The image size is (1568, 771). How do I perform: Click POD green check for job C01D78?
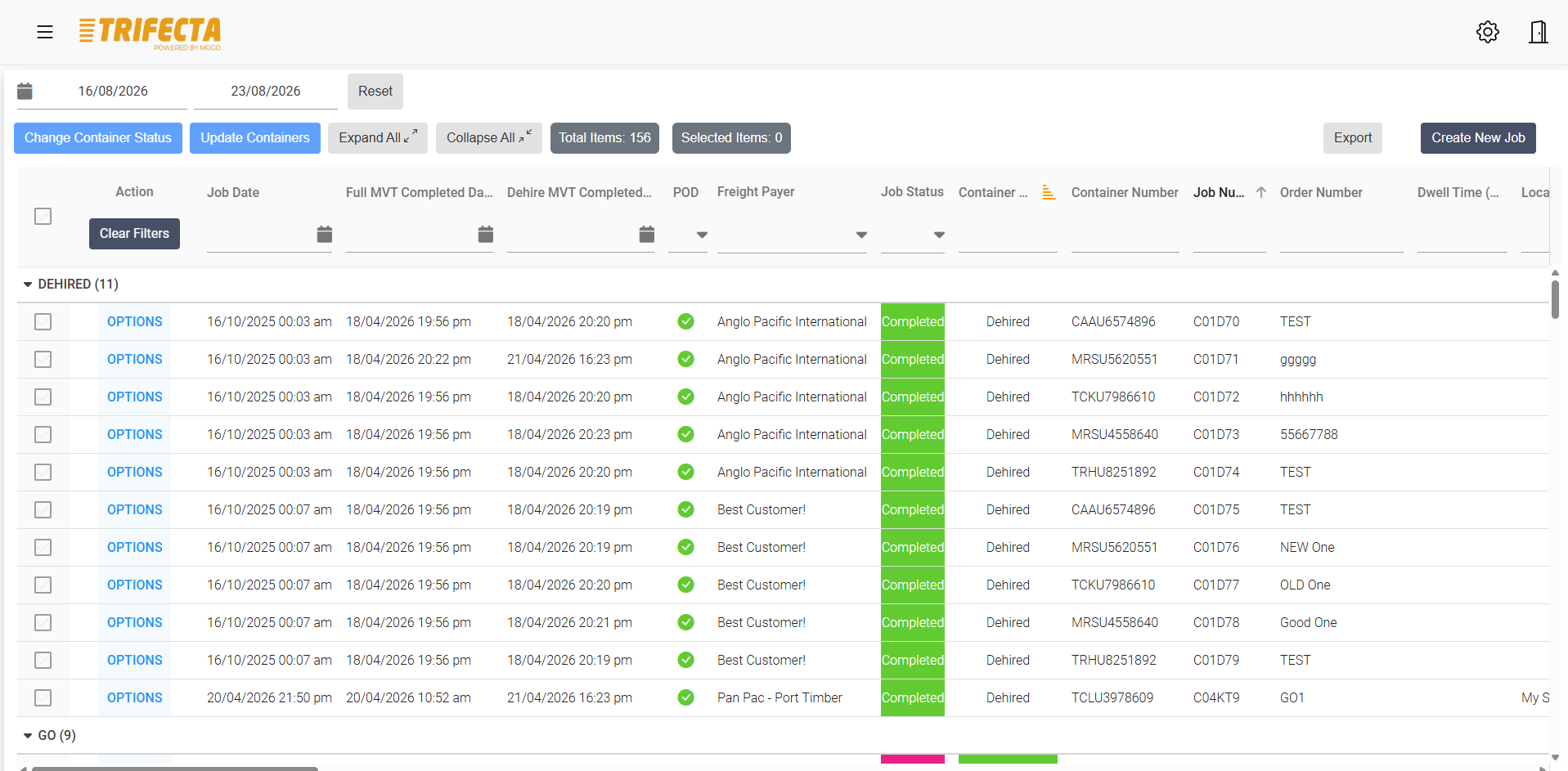(x=685, y=623)
